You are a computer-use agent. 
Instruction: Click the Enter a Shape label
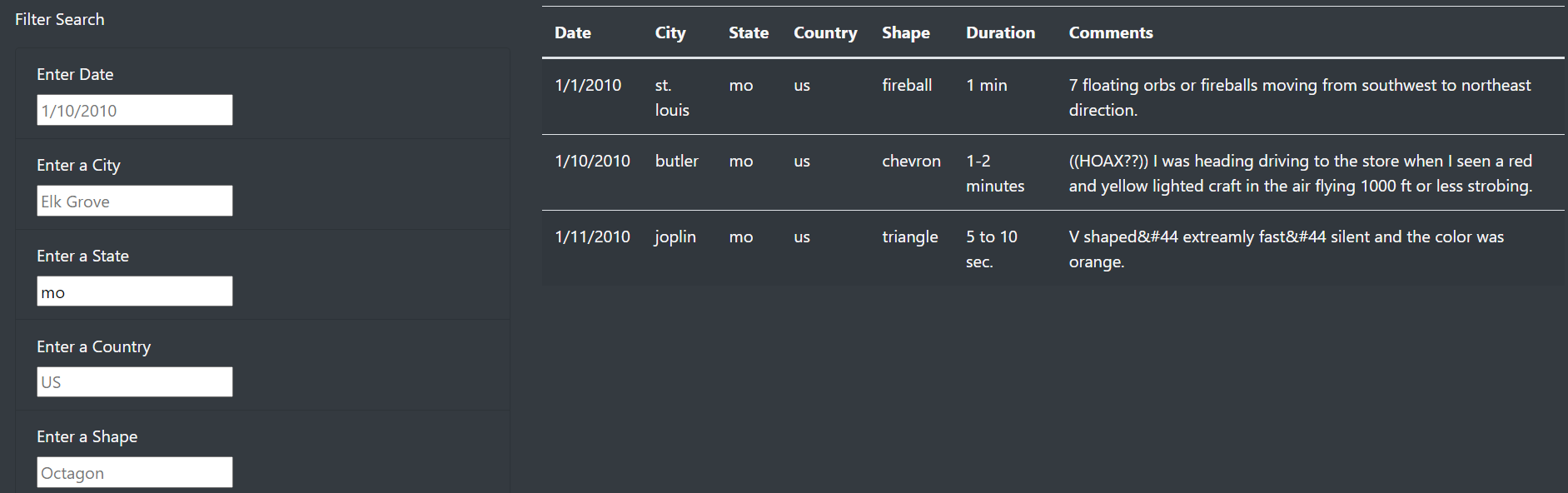(x=87, y=436)
